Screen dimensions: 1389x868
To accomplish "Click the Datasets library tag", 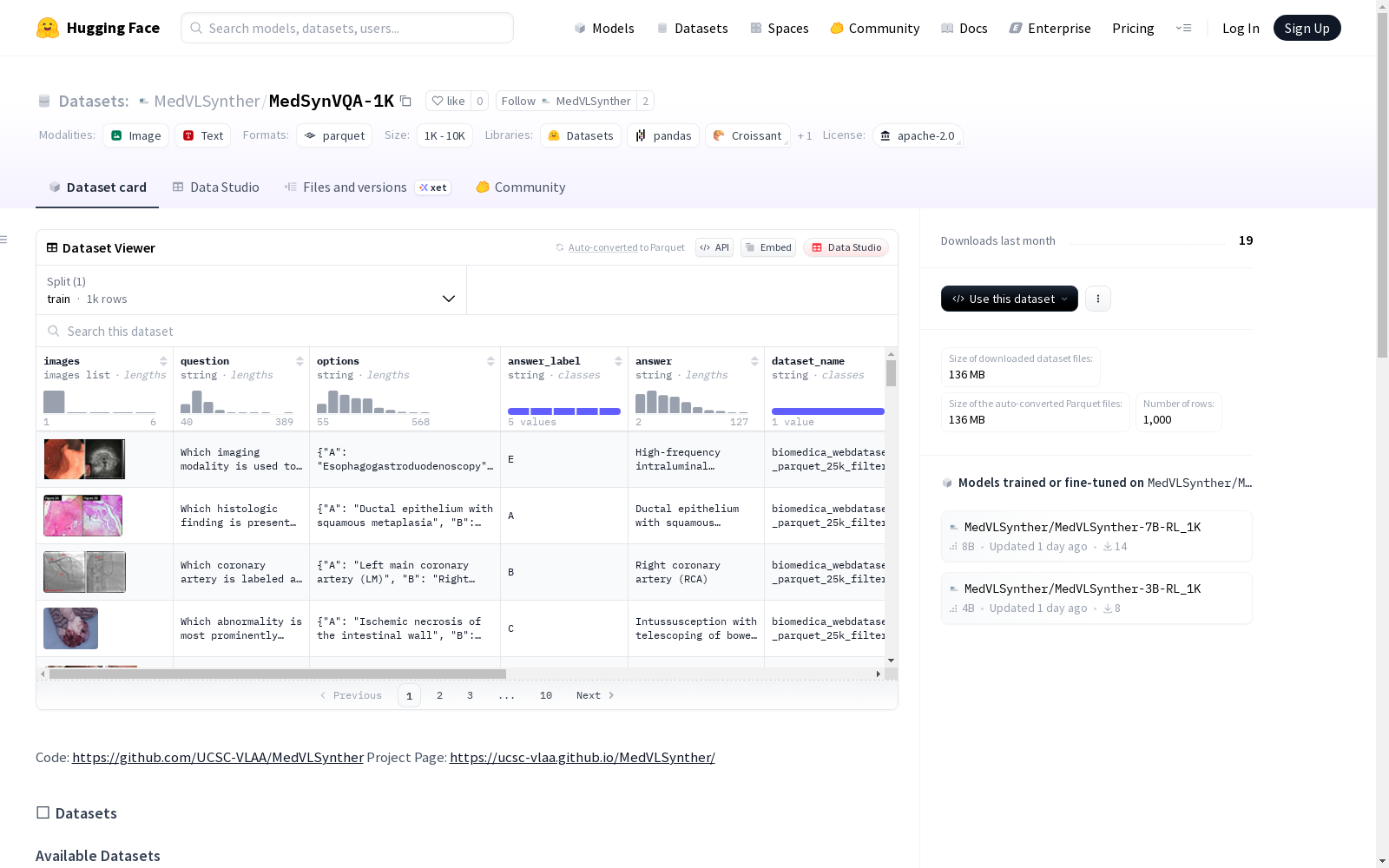I will (x=581, y=135).
